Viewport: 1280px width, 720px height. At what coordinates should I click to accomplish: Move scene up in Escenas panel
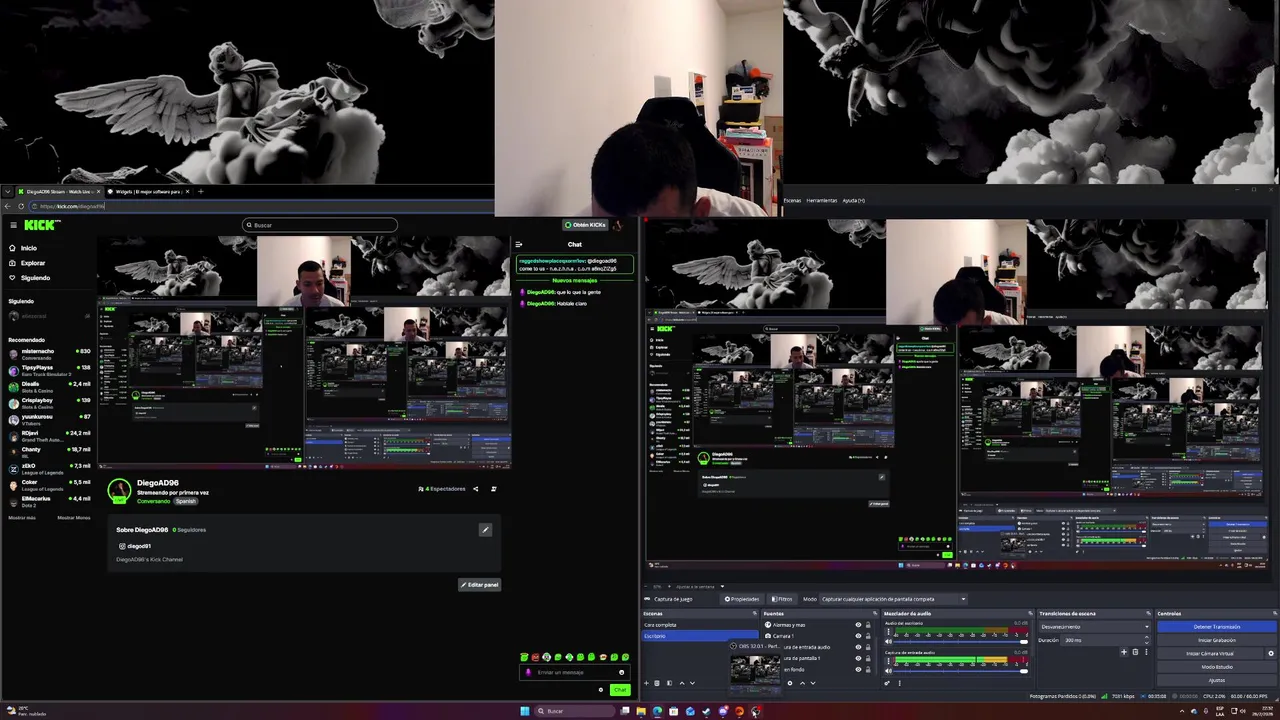pos(682,683)
